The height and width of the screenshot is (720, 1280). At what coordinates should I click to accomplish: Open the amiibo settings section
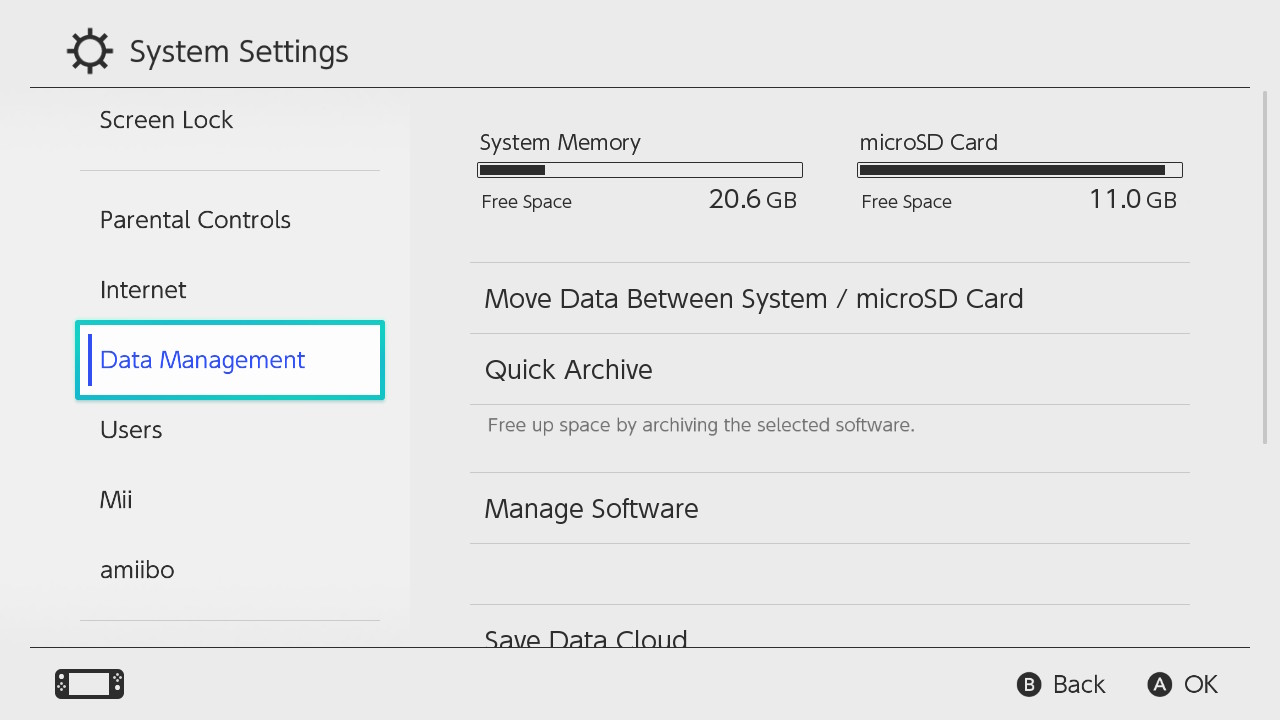point(137,570)
